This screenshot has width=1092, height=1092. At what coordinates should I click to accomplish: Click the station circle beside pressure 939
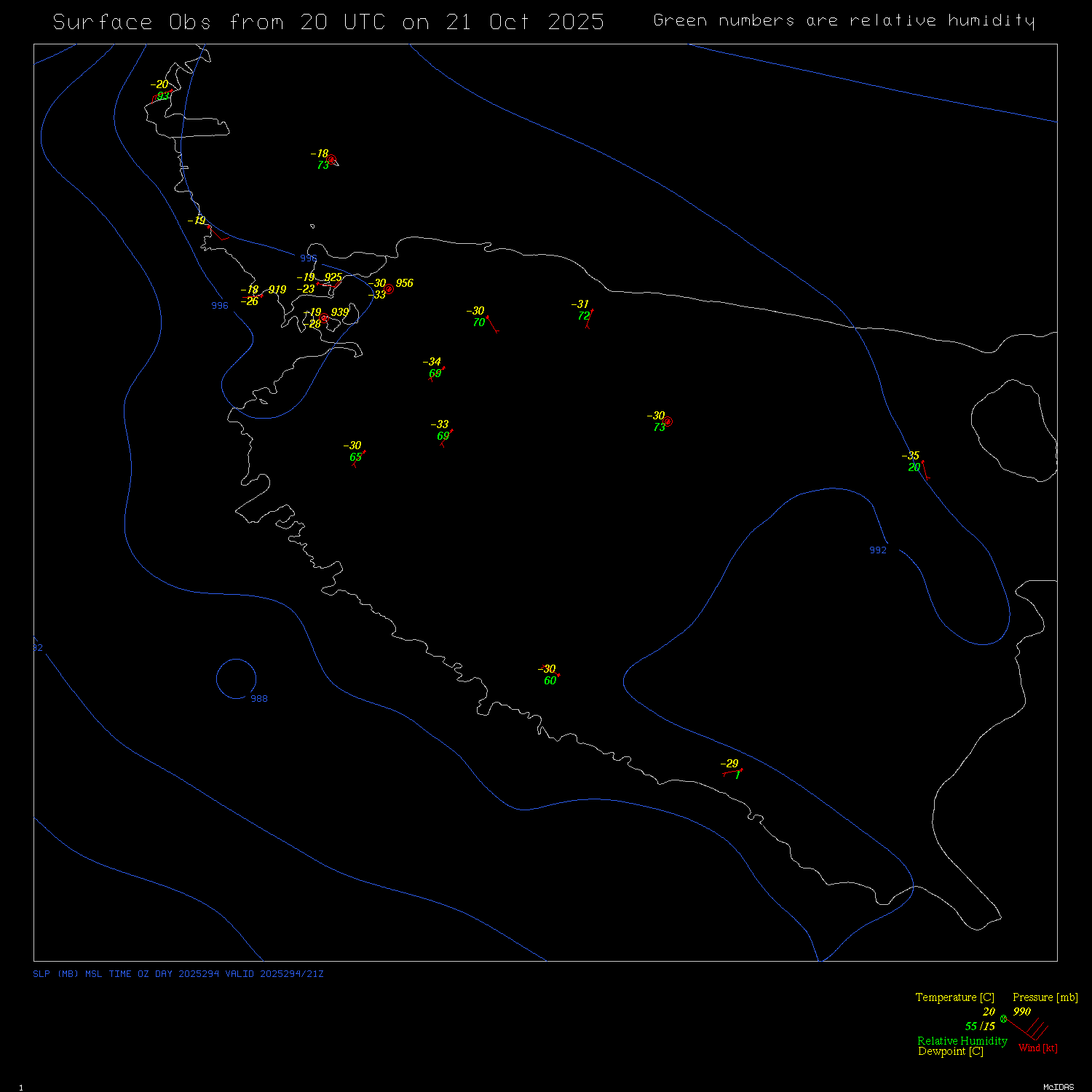pyautogui.click(x=324, y=317)
